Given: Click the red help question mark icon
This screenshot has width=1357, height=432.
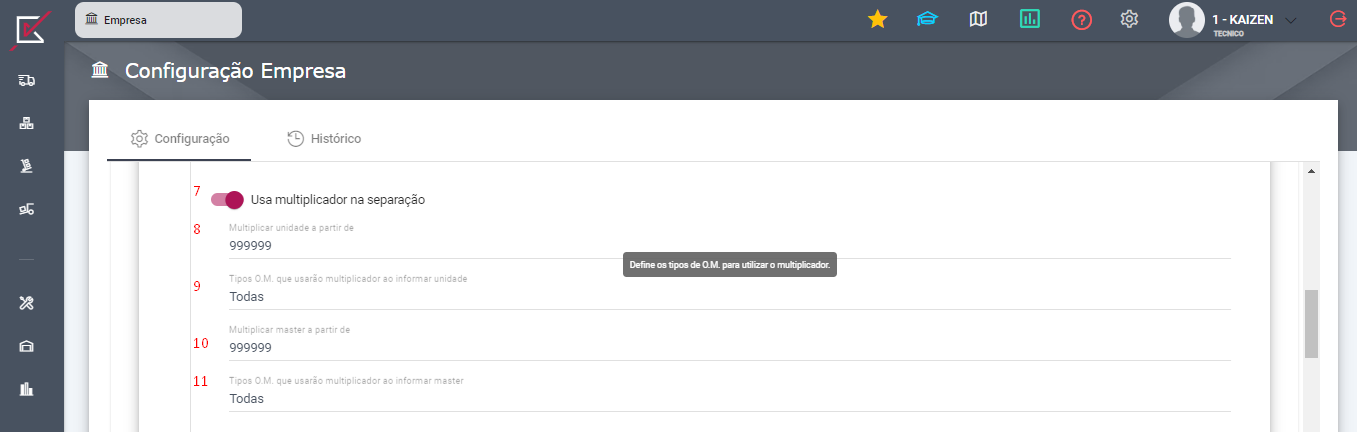Looking at the screenshot, I should coord(1081,19).
